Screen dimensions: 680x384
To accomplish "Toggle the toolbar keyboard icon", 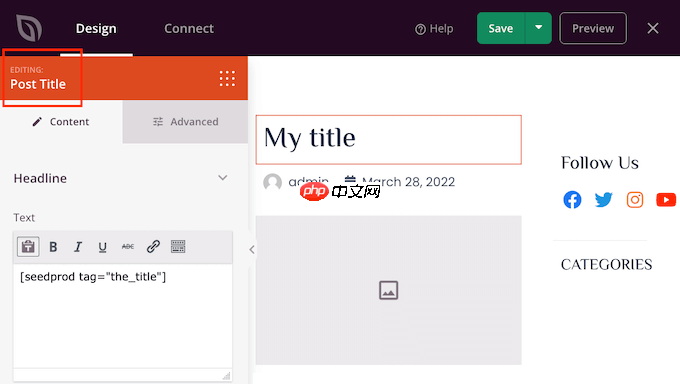I will (x=178, y=246).
